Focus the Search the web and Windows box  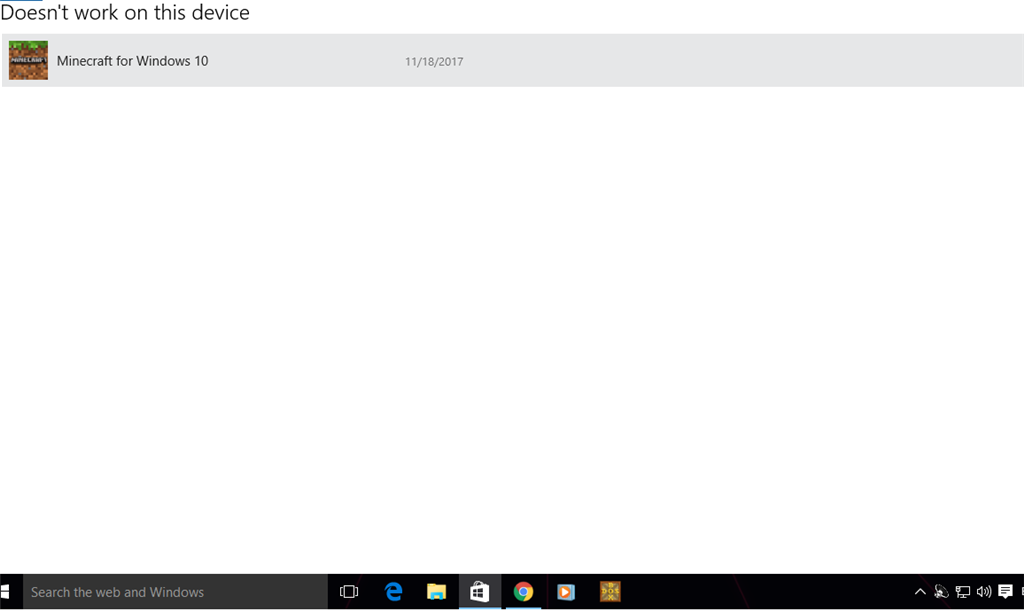tap(175, 591)
